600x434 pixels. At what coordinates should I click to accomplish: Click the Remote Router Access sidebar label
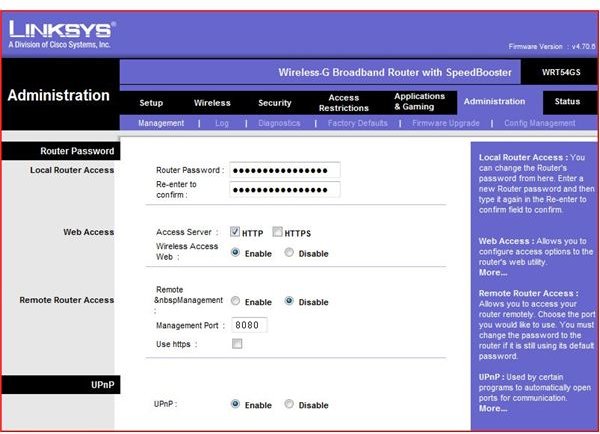tap(67, 300)
